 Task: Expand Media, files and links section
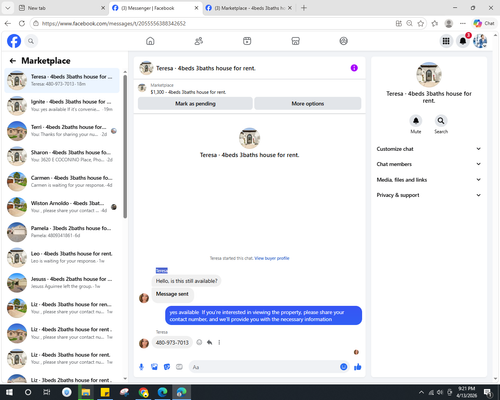(429, 180)
